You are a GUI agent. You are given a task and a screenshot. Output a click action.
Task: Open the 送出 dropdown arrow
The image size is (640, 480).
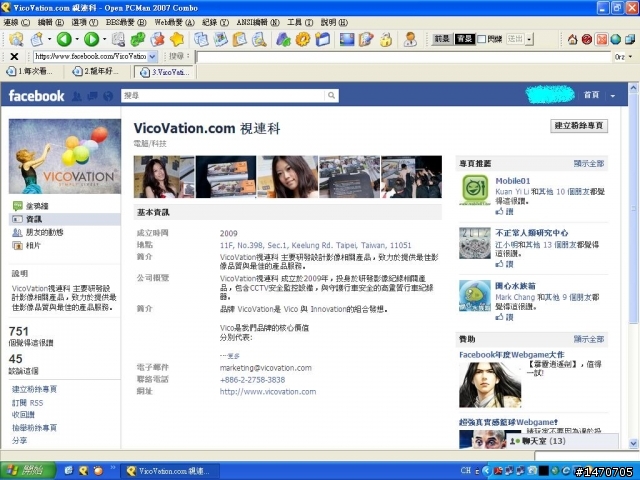[529, 39]
